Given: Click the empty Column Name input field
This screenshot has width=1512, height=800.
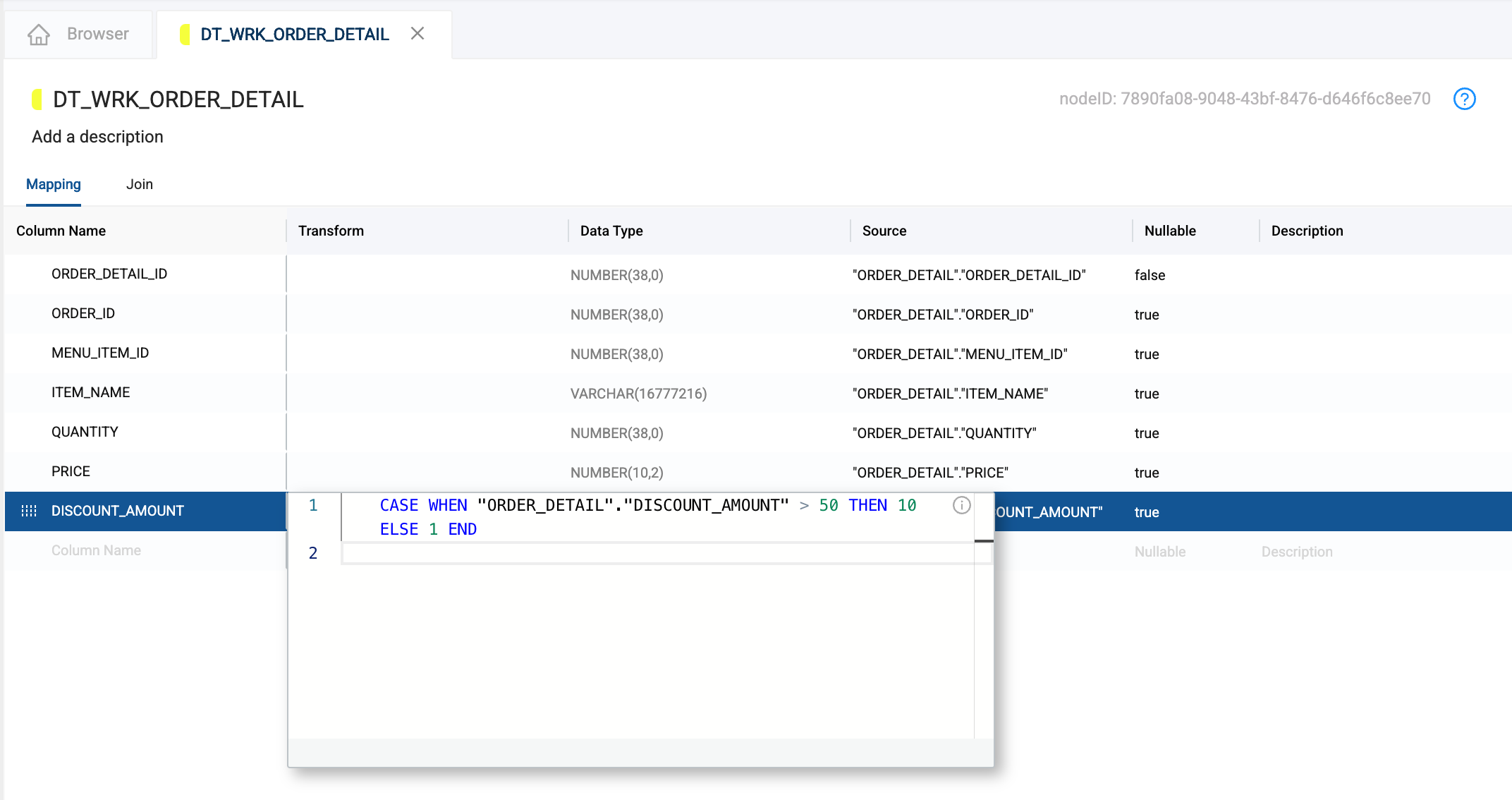Looking at the screenshot, I should tap(97, 550).
